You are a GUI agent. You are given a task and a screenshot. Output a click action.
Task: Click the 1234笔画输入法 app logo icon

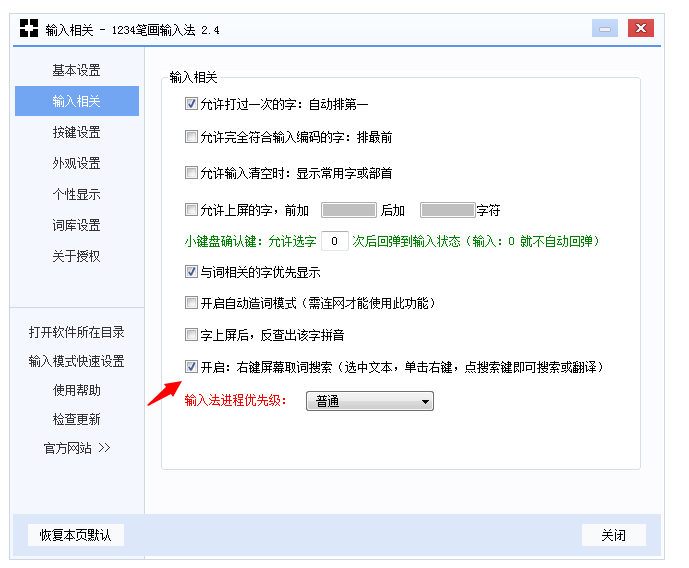coord(29,29)
